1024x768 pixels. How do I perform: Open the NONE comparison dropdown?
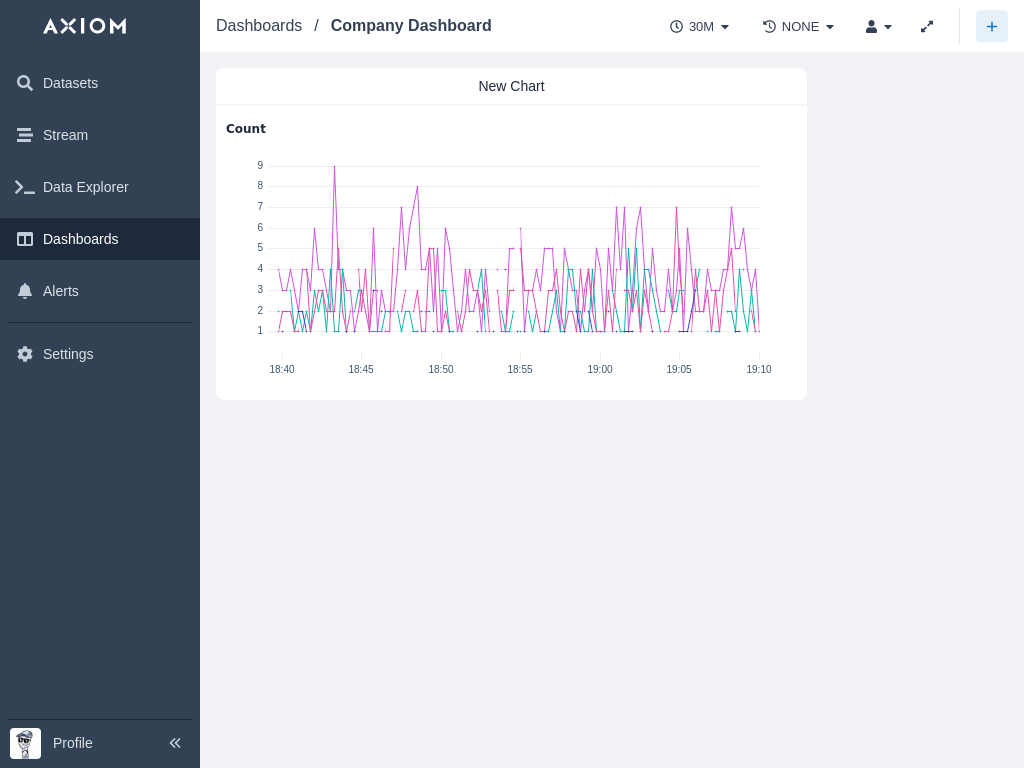click(x=798, y=27)
